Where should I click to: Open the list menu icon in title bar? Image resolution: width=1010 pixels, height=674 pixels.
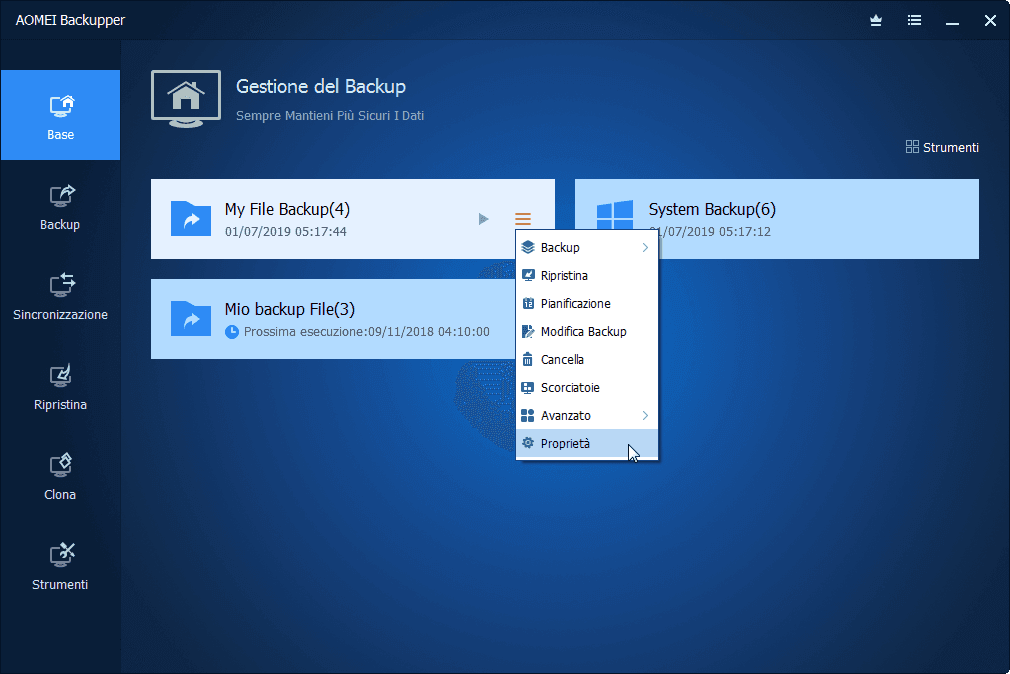tap(914, 21)
